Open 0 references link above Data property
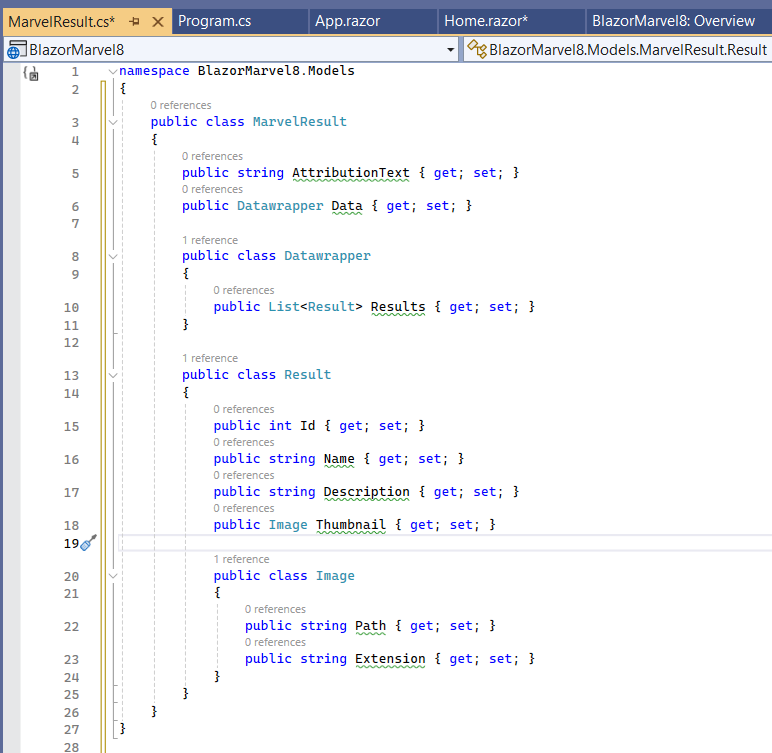This screenshot has height=753, width=772. [x=212, y=189]
